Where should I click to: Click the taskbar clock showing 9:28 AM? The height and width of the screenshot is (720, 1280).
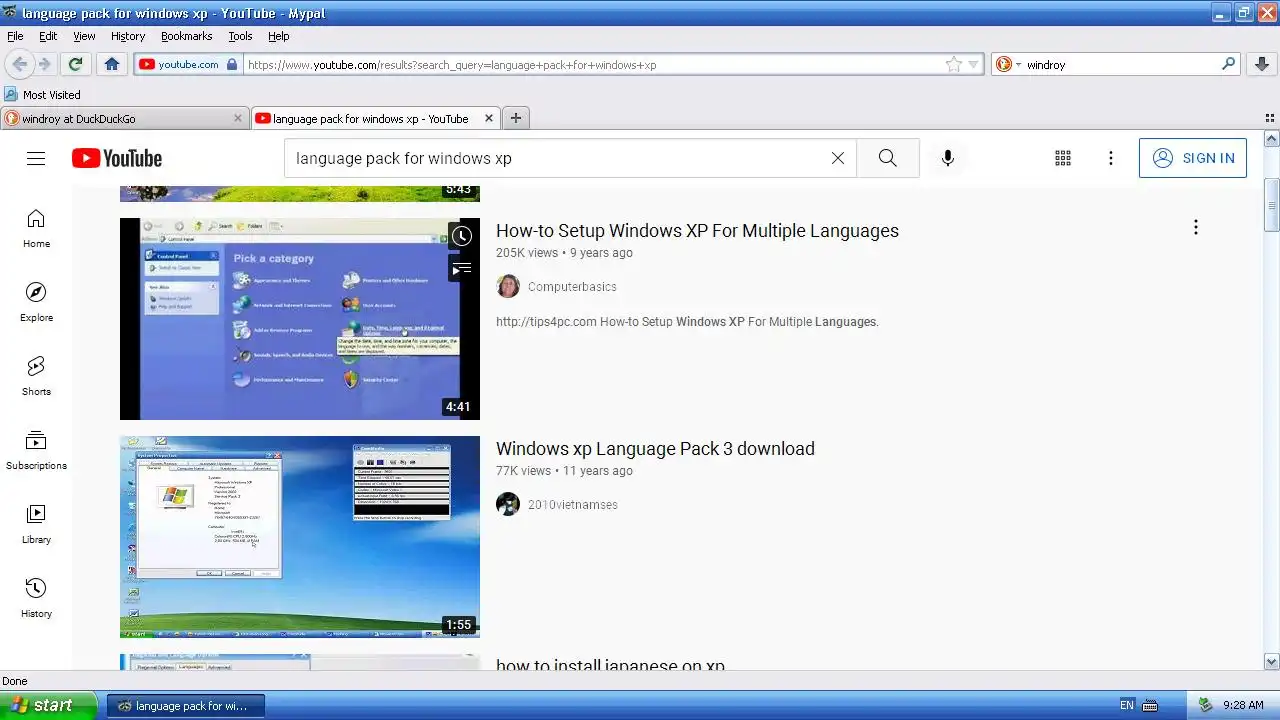[1243, 705]
